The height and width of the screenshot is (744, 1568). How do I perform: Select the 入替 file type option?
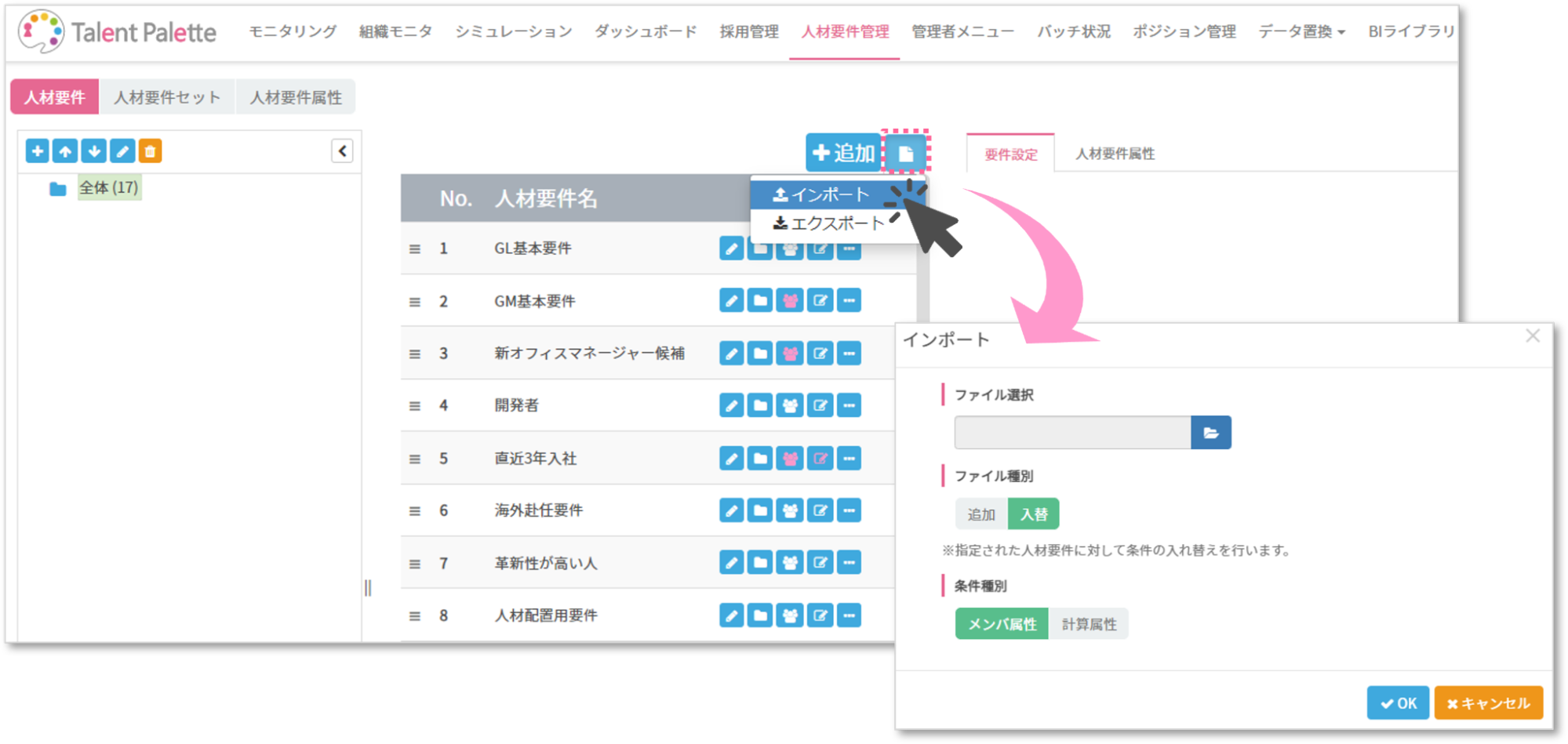click(x=1033, y=514)
